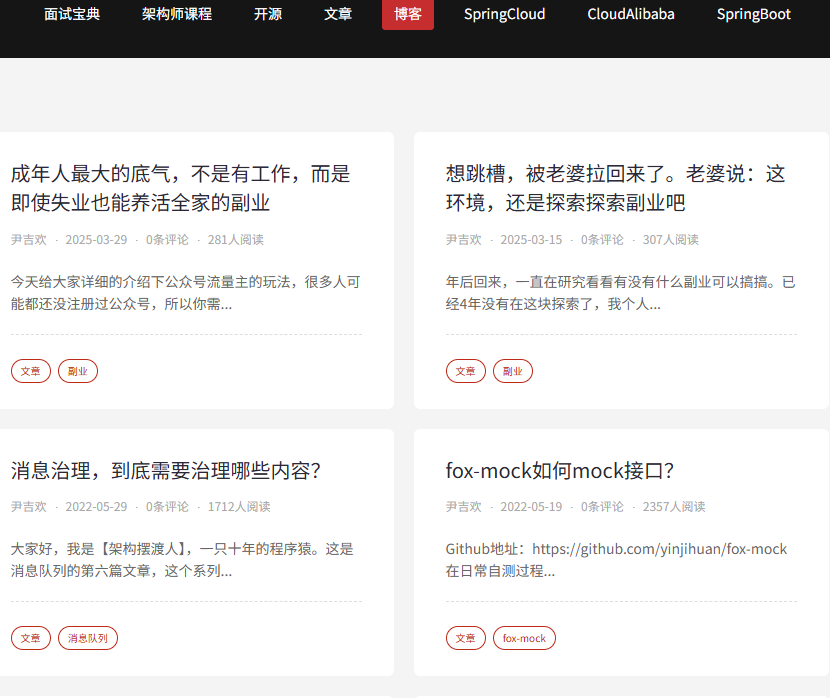
Task: Click 文章 tag under fox-mock card
Action: (x=466, y=638)
